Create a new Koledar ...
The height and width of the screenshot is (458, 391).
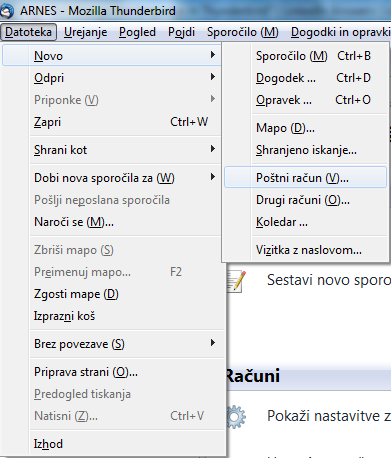(x=305, y=222)
